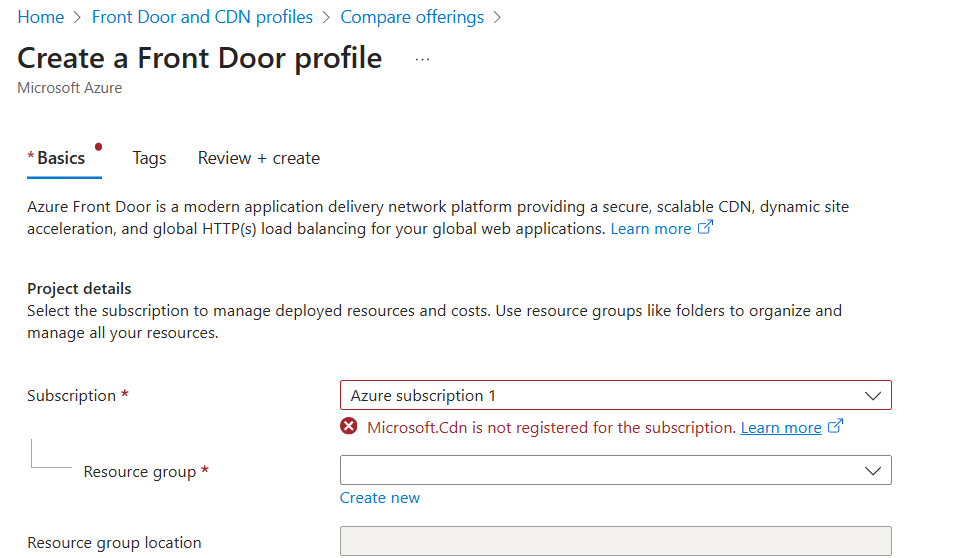Click Create a Front Door profile title
The image size is (979, 558).
(200, 58)
